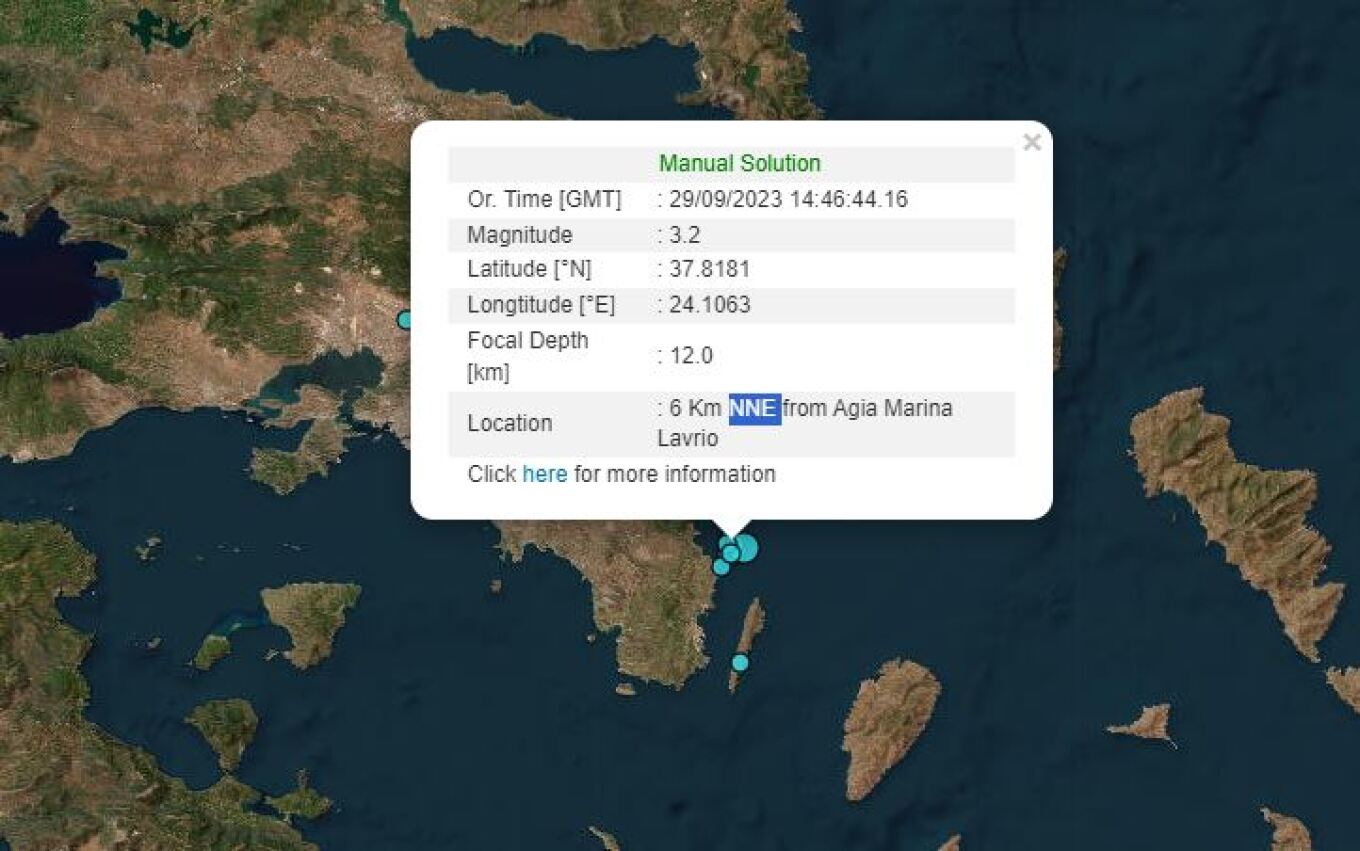Click the longitude value 24.1063

point(709,305)
